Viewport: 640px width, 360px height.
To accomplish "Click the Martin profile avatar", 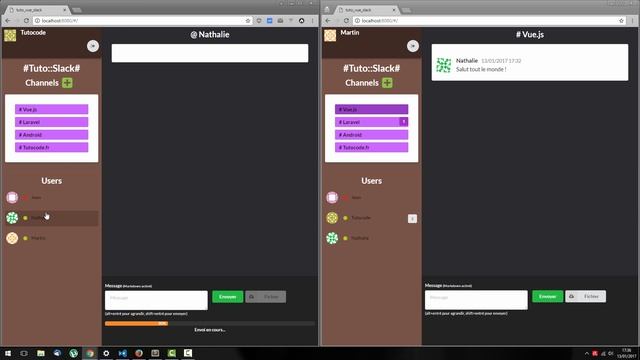I will click(x=330, y=36).
